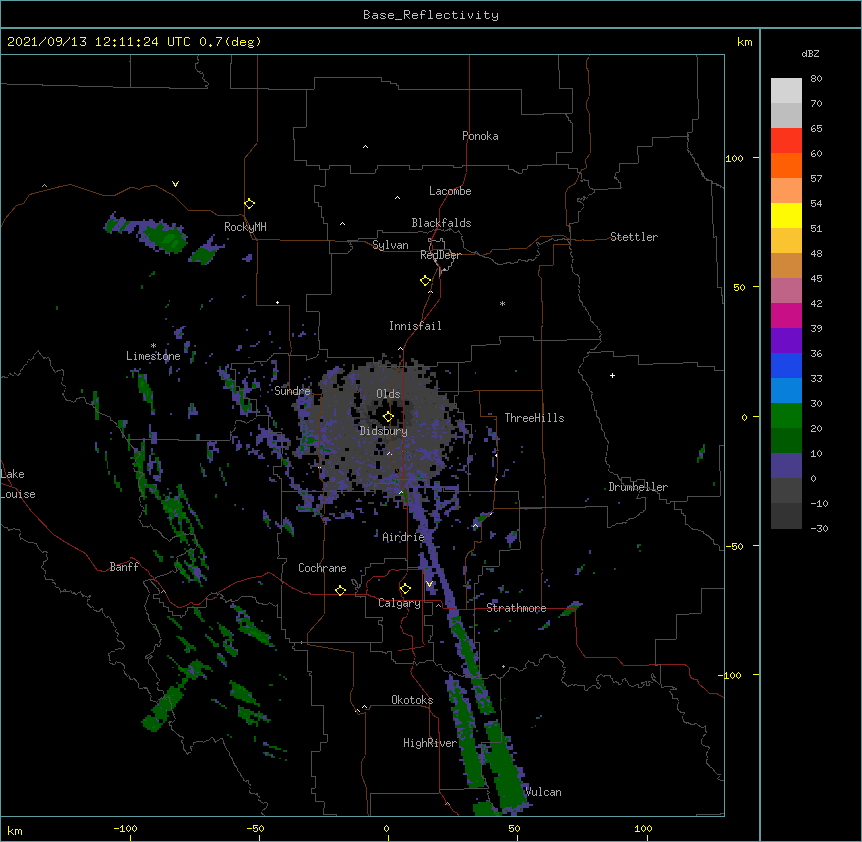Viewport: 862px width, 842px height.
Task: Click the HighRiver label
Action: [430, 743]
